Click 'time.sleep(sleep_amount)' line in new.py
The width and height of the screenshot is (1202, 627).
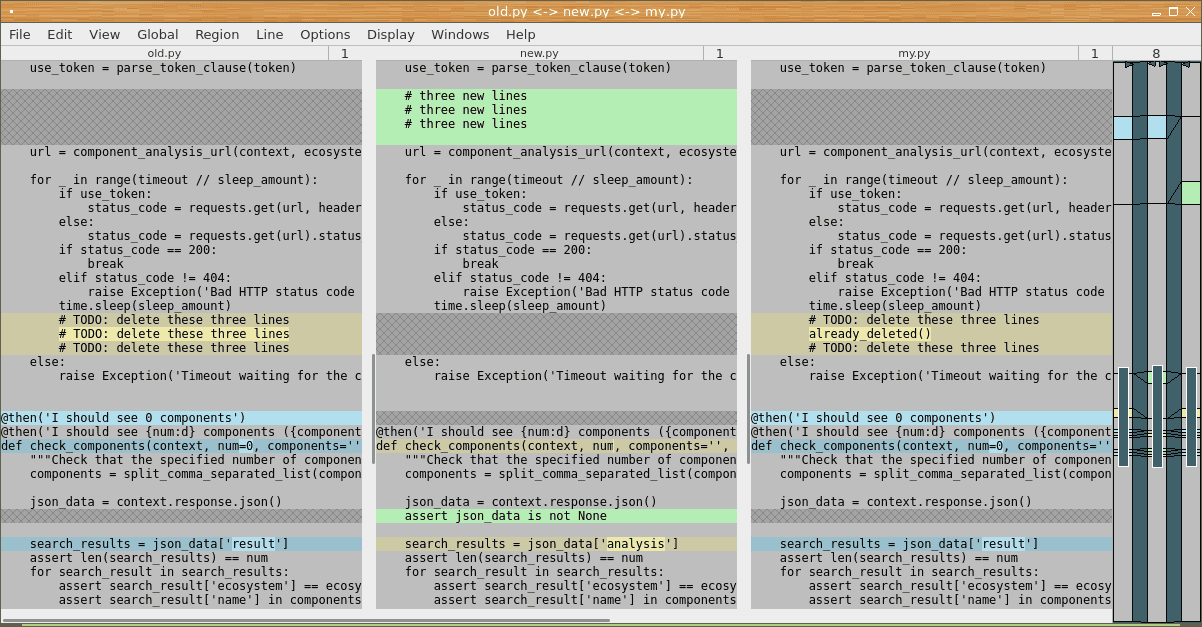[520, 306]
